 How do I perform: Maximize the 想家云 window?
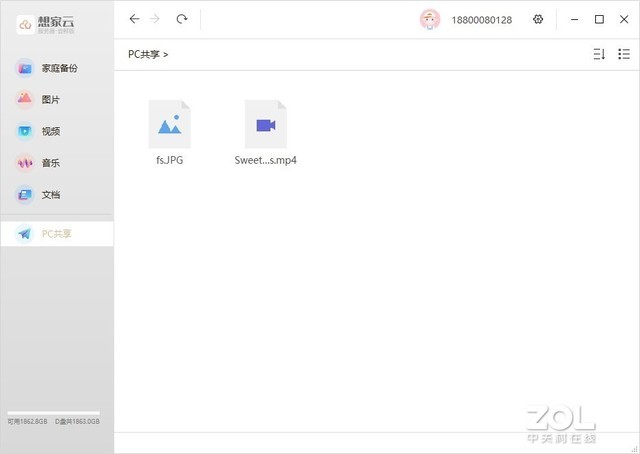point(599,19)
